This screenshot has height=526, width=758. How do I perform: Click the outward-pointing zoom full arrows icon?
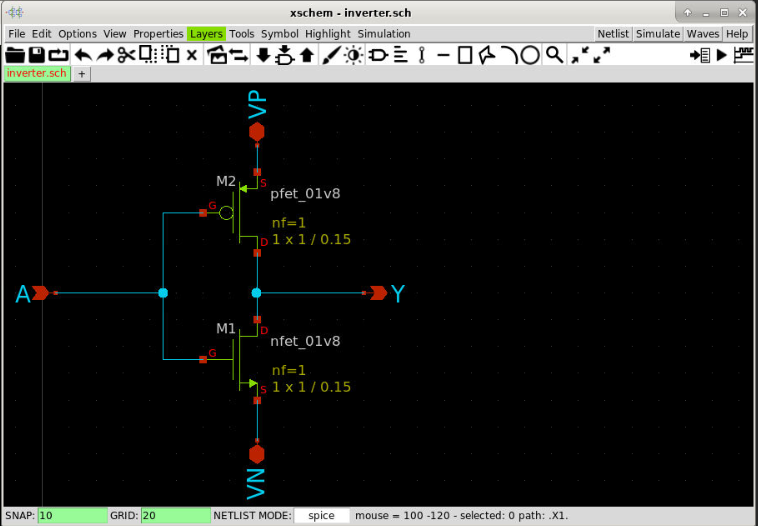pyautogui.click(x=602, y=55)
